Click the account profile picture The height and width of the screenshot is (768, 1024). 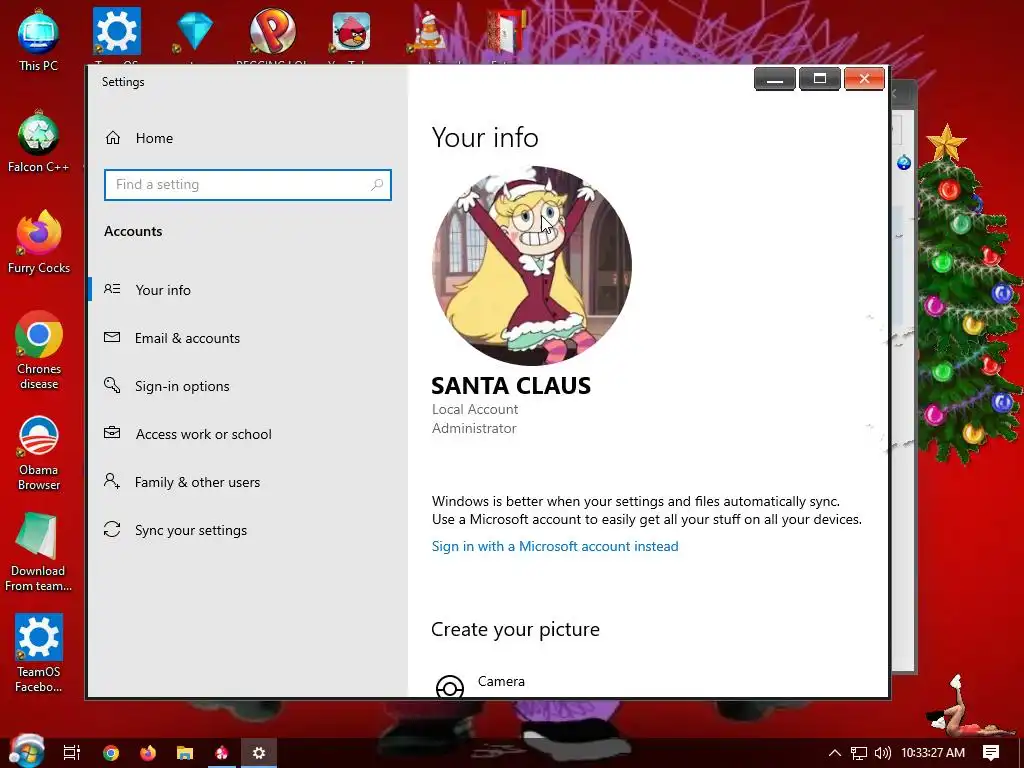pos(532,266)
